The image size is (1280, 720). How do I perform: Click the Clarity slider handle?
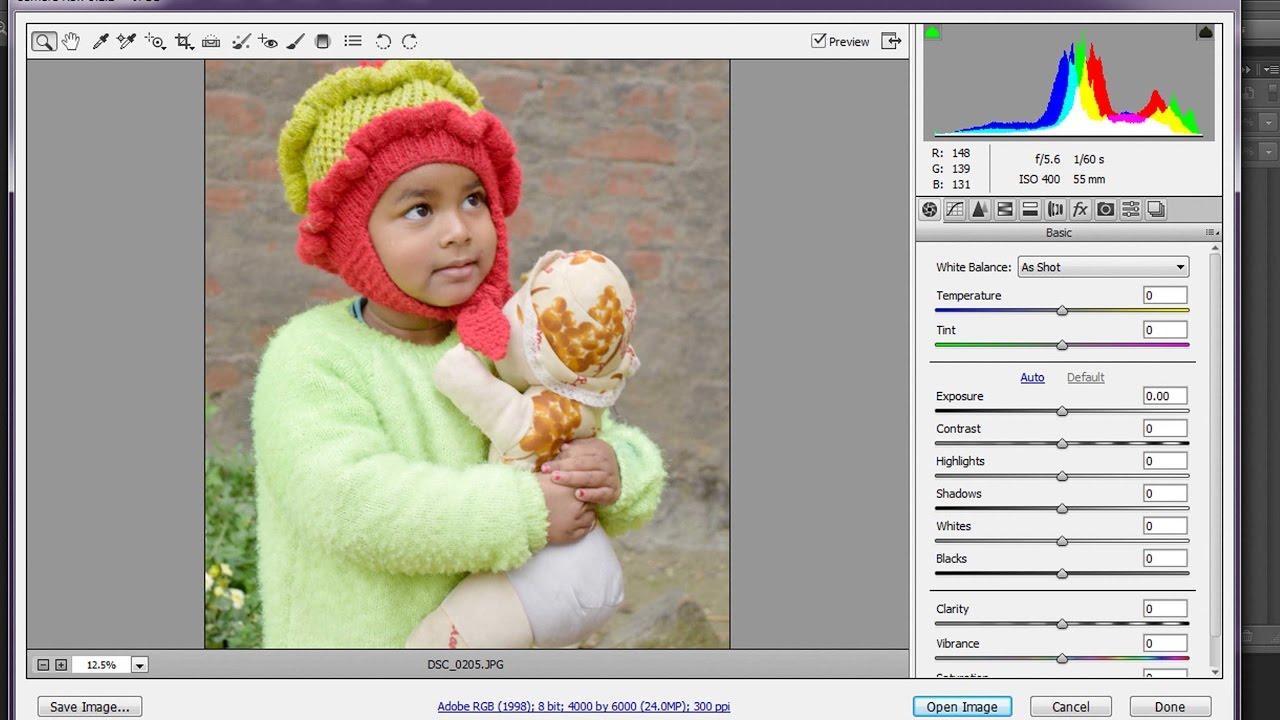click(1062, 623)
